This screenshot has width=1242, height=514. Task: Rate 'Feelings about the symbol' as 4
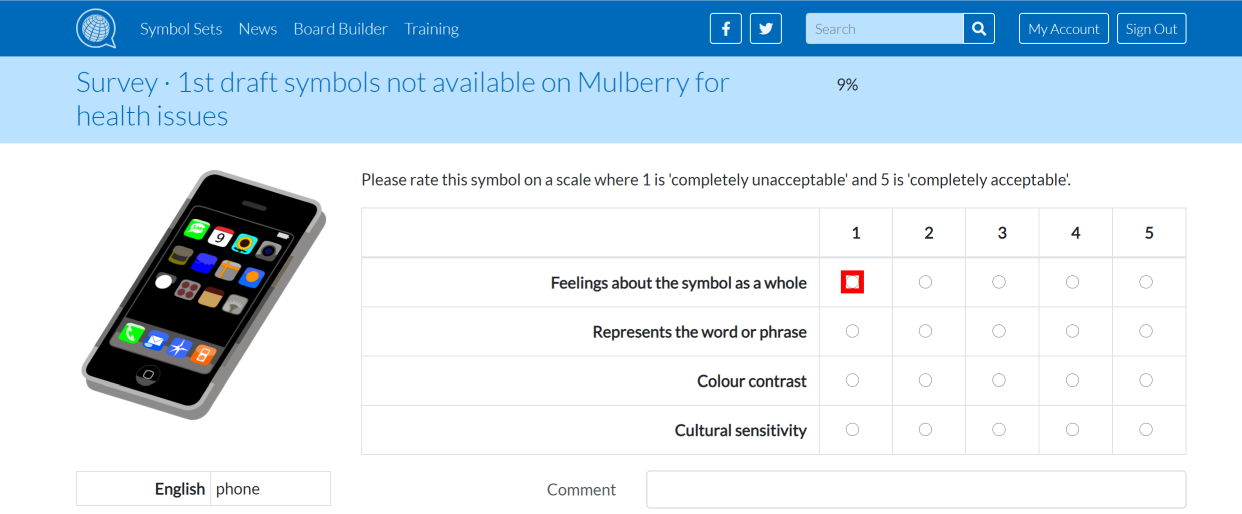1072,282
